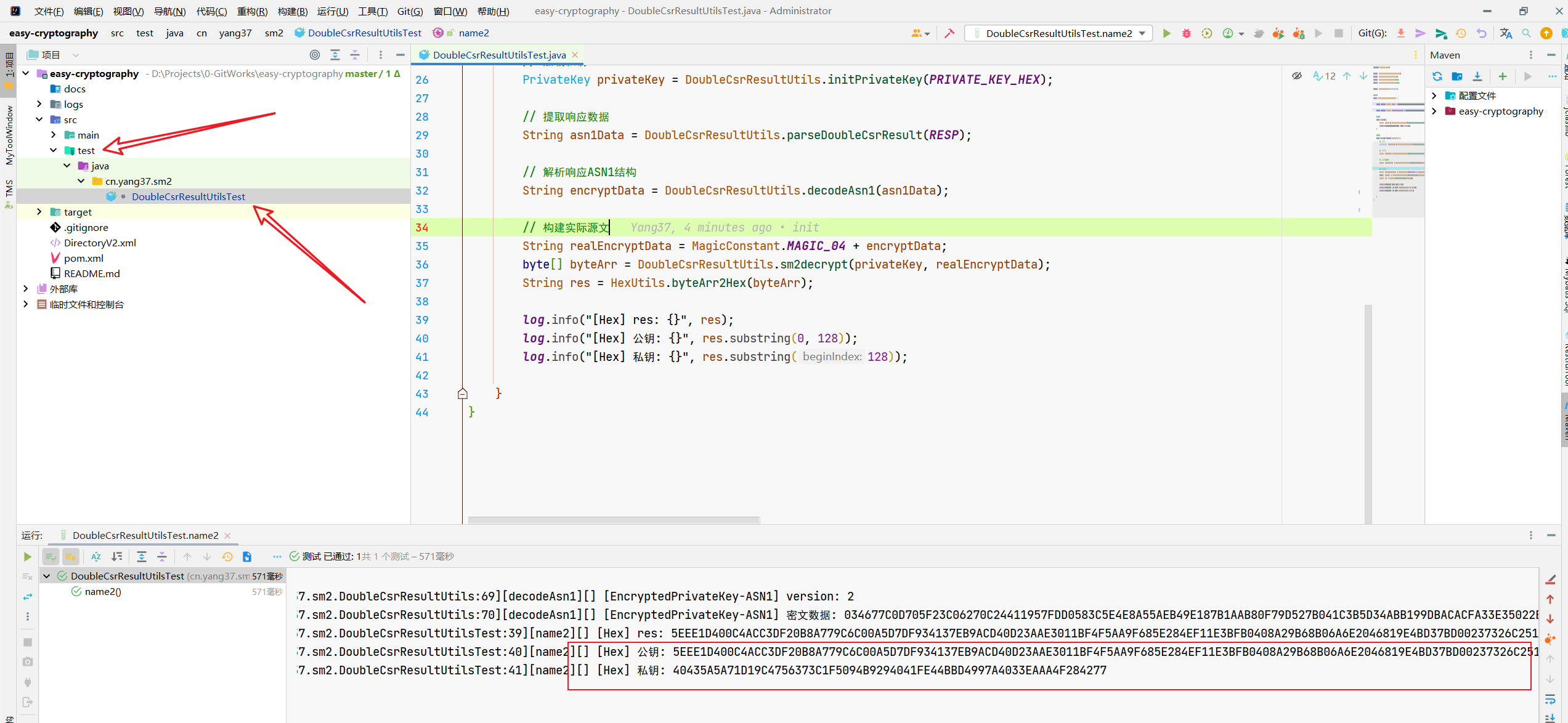Select the DoubleCsrResultUtilsTest.java editor tab
This screenshot has width=1568, height=723.
(499, 55)
